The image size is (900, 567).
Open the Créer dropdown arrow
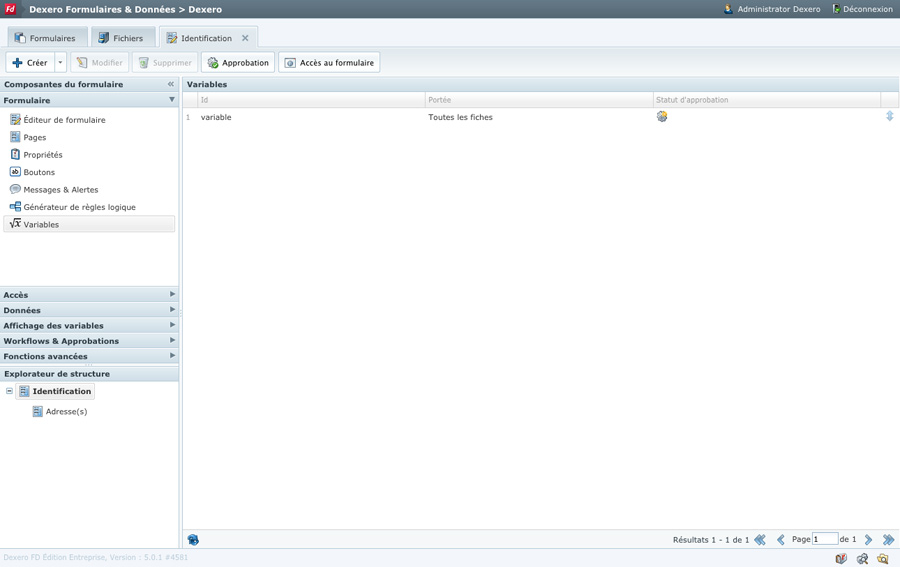(x=60, y=63)
